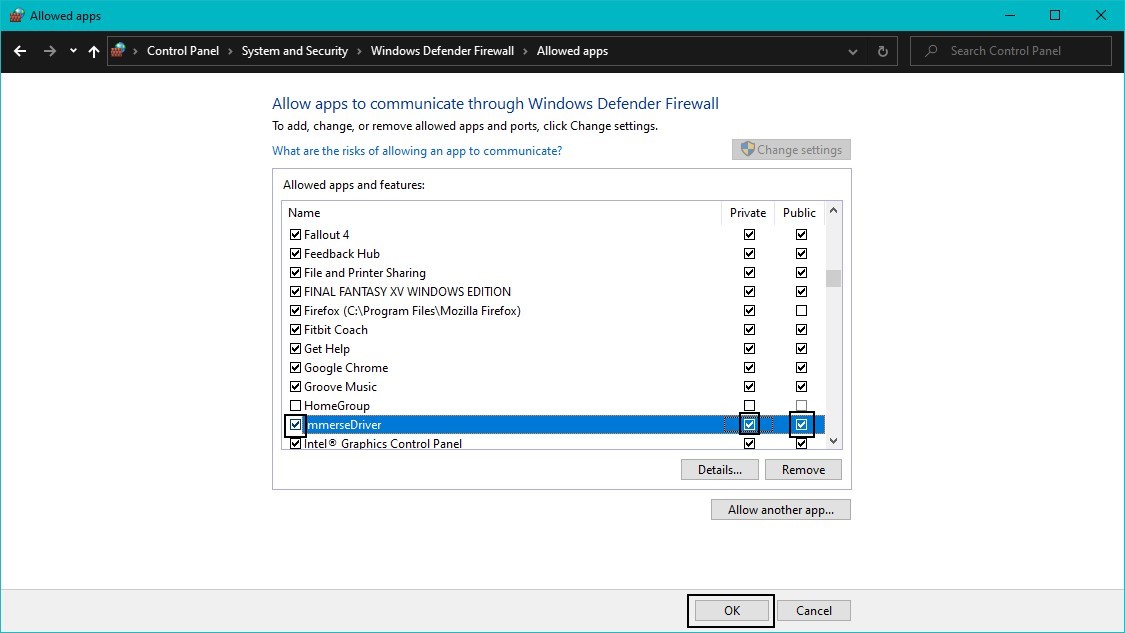Toggle Google Chrome Public checkbox

tap(801, 367)
